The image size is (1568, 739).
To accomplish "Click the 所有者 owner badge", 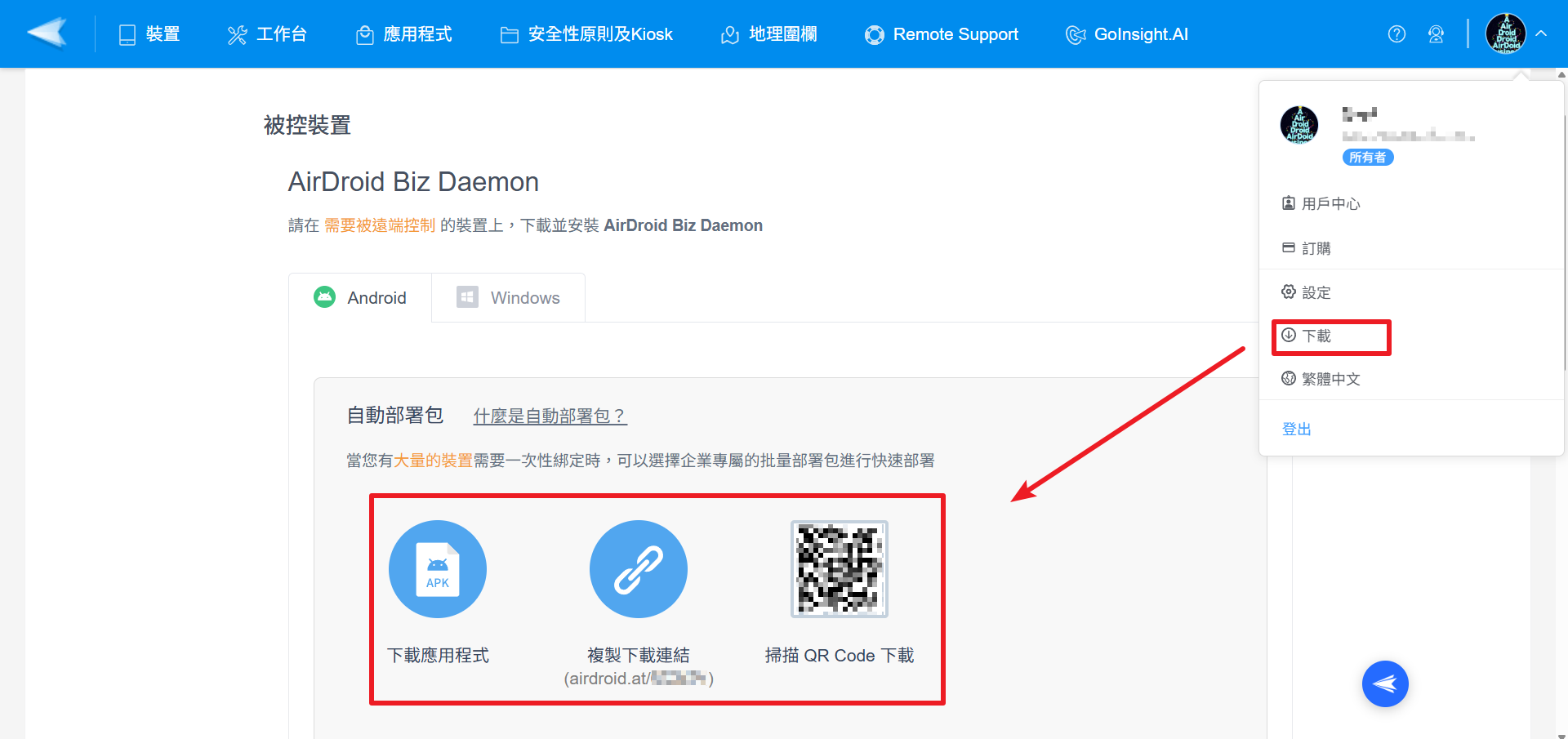I will [x=1368, y=158].
